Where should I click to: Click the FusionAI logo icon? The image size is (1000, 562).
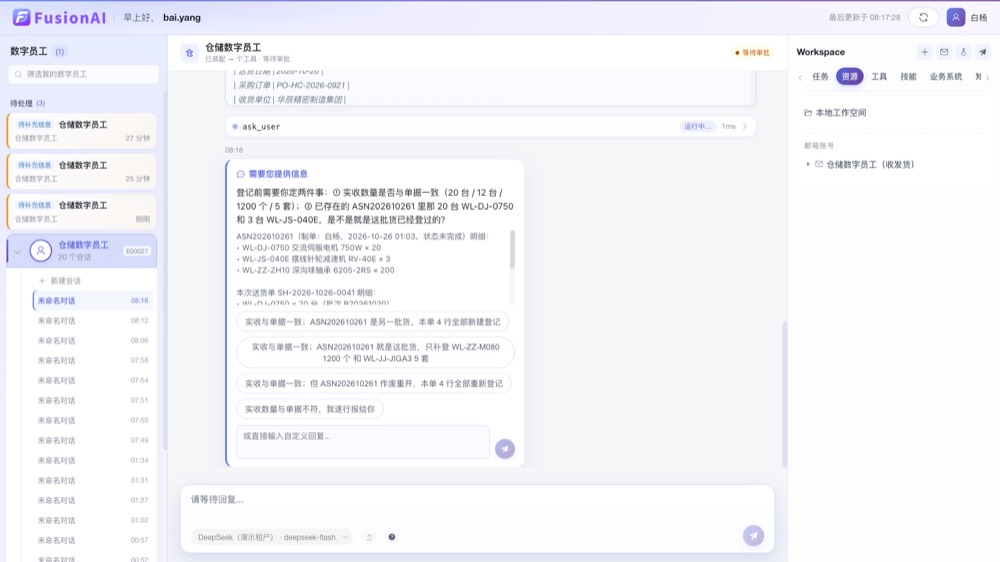21,17
